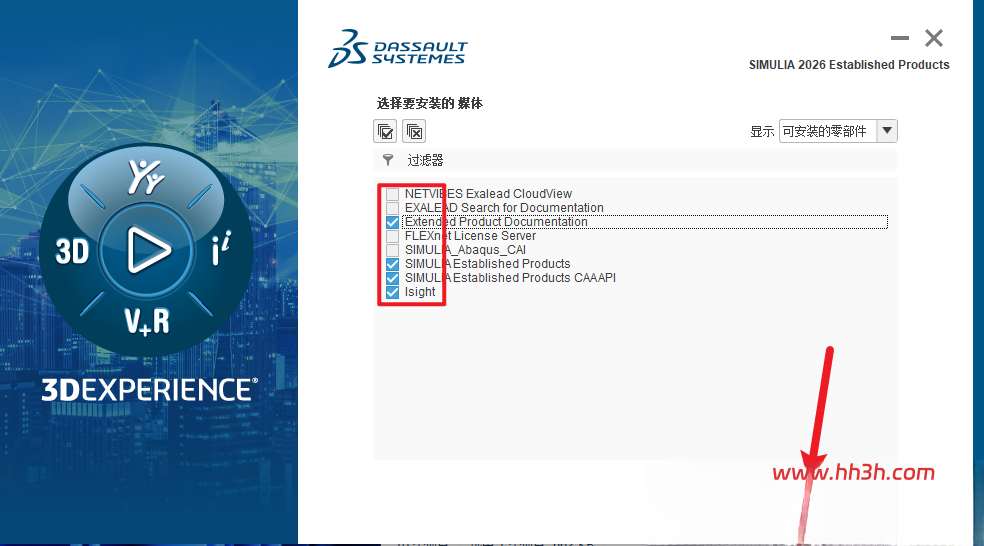The height and width of the screenshot is (546, 984).
Task: Uncheck SIMULIA Established Products CAAAPI checkbox
Action: coord(392,278)
